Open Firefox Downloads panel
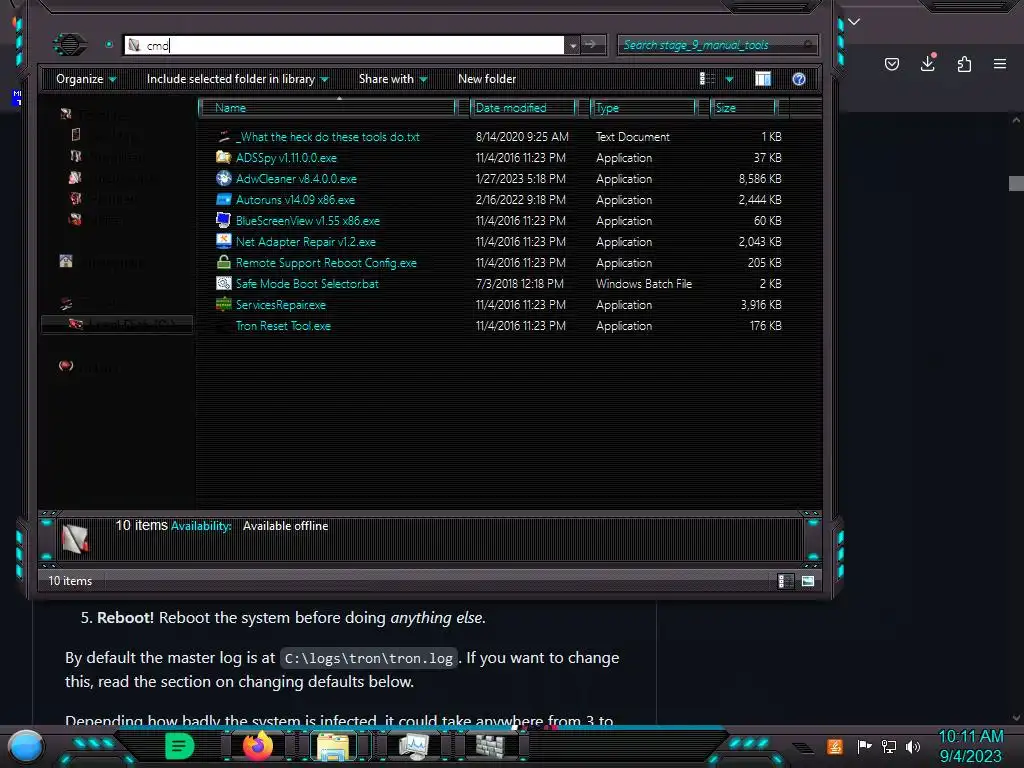The width and height of the screenshot is (1024, 768). 928,63
